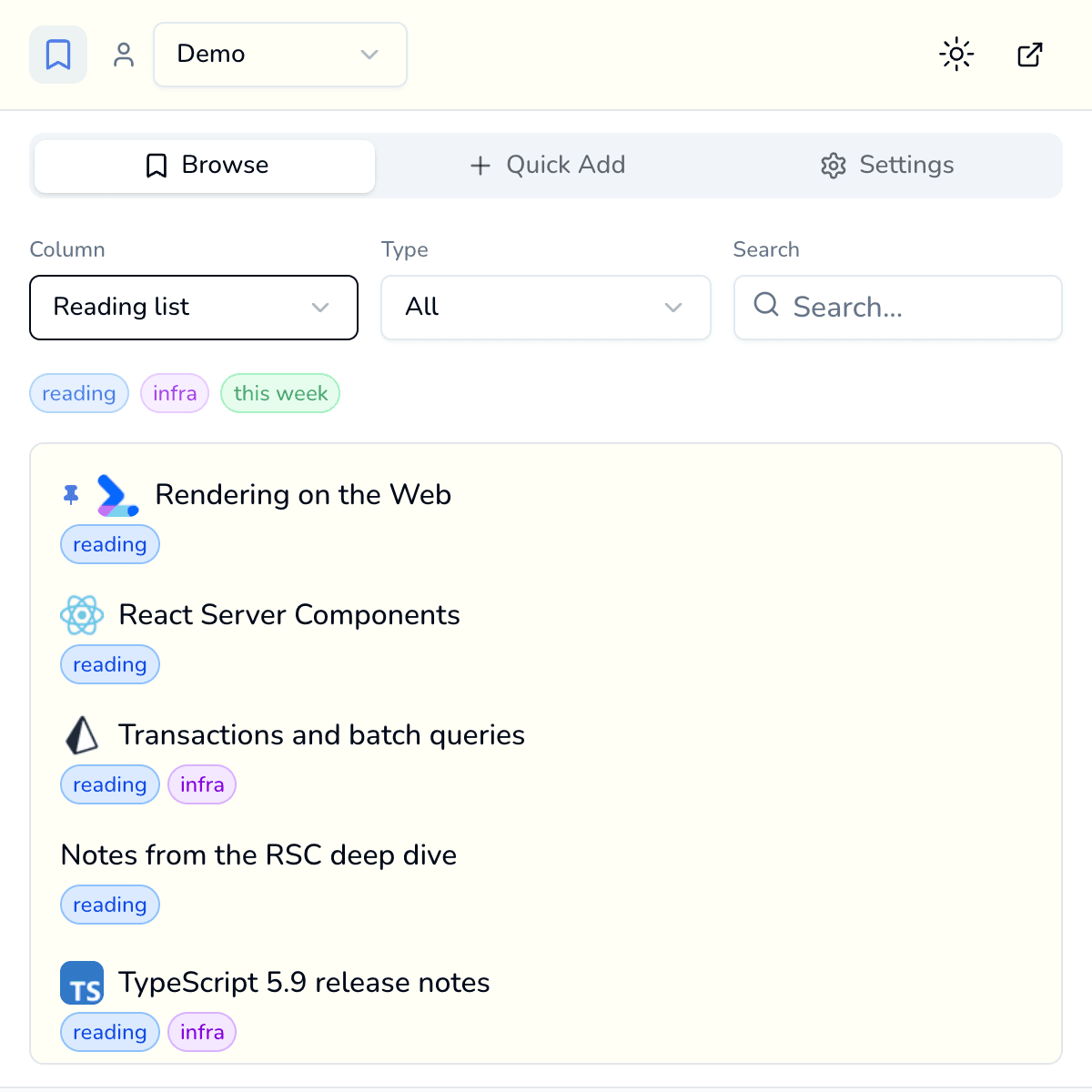The image size is (1092, 1092).
Task: Click the Rendering on the Web favicon
Action: click(118, 495)
